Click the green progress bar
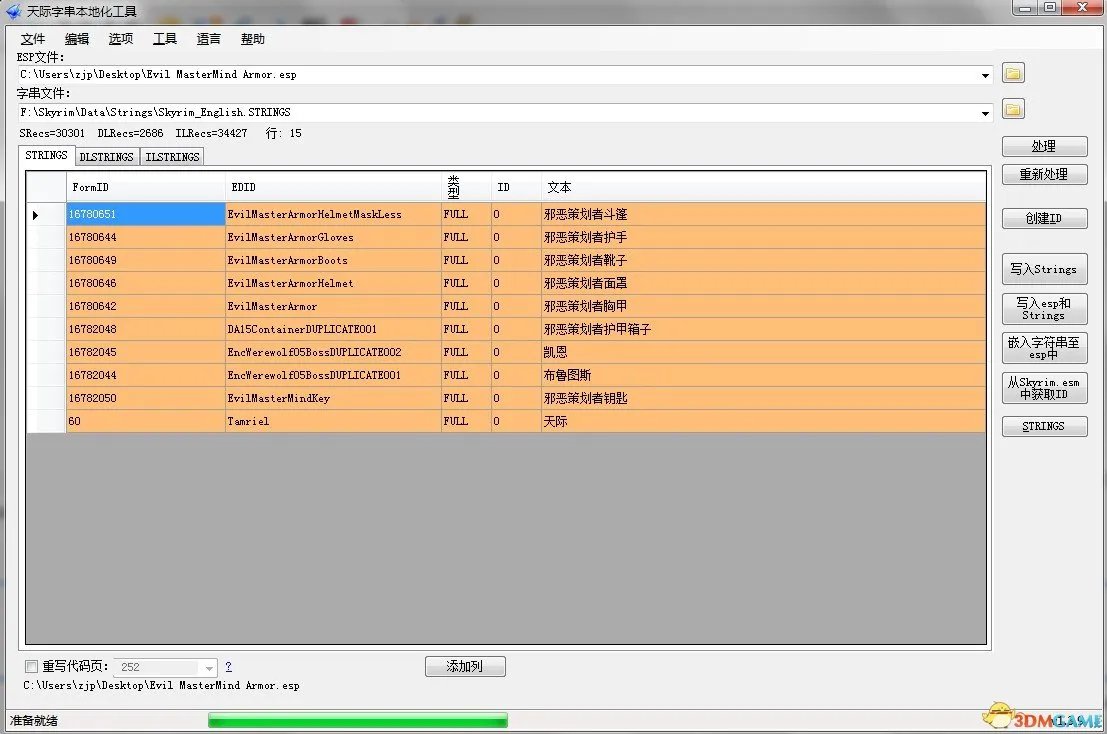The height and width of the screenshot is (734, 1107). [x=357, y=720]
